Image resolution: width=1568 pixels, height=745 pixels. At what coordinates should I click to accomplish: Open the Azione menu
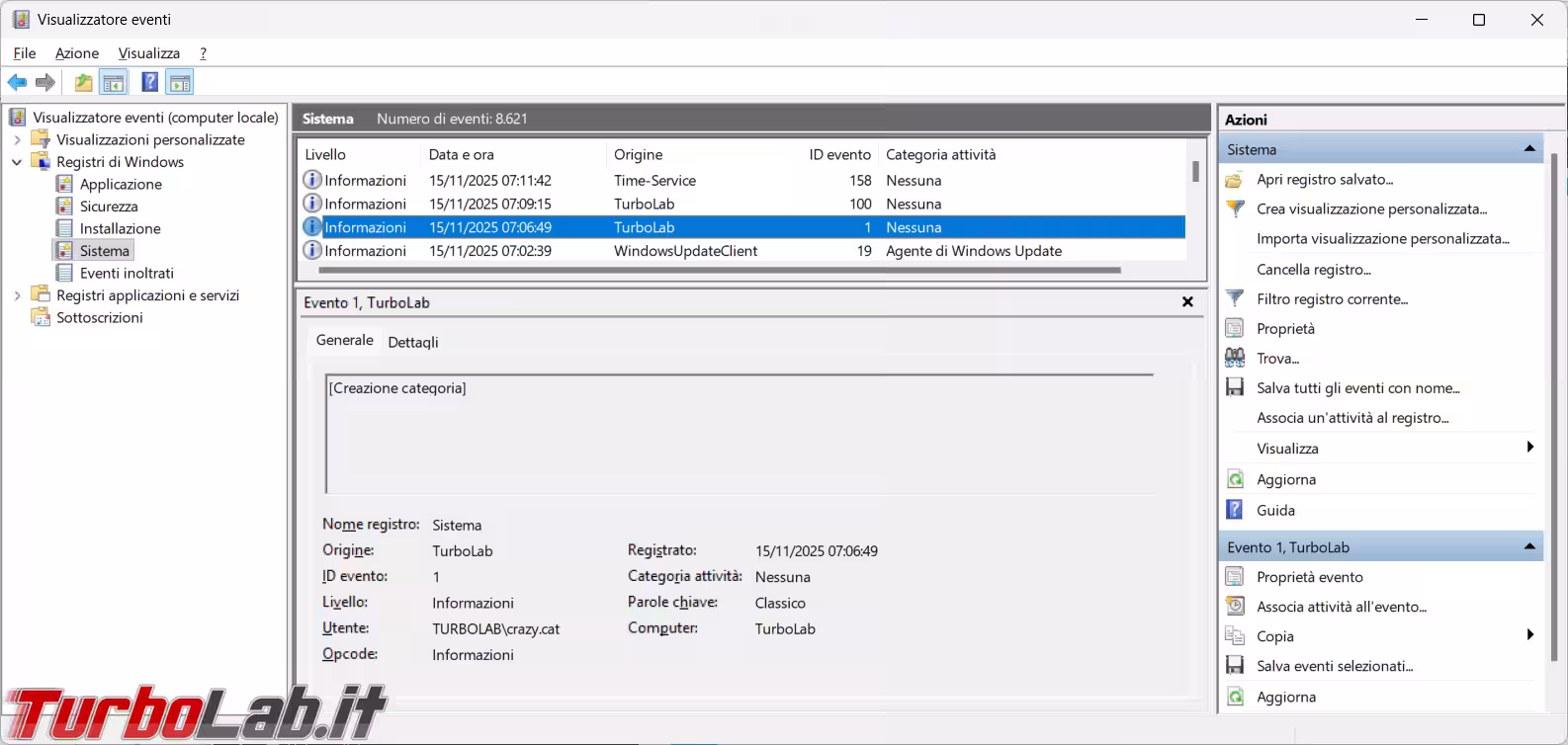(x=76, y=53)
